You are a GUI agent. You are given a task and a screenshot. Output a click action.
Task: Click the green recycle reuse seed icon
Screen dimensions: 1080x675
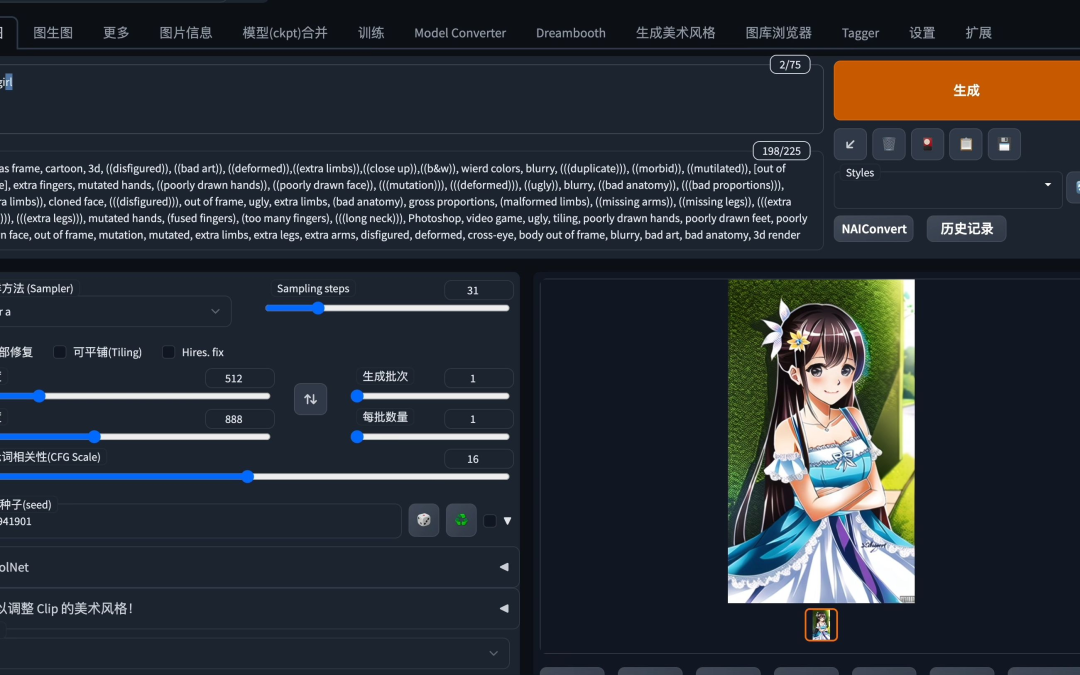point(461,520)
